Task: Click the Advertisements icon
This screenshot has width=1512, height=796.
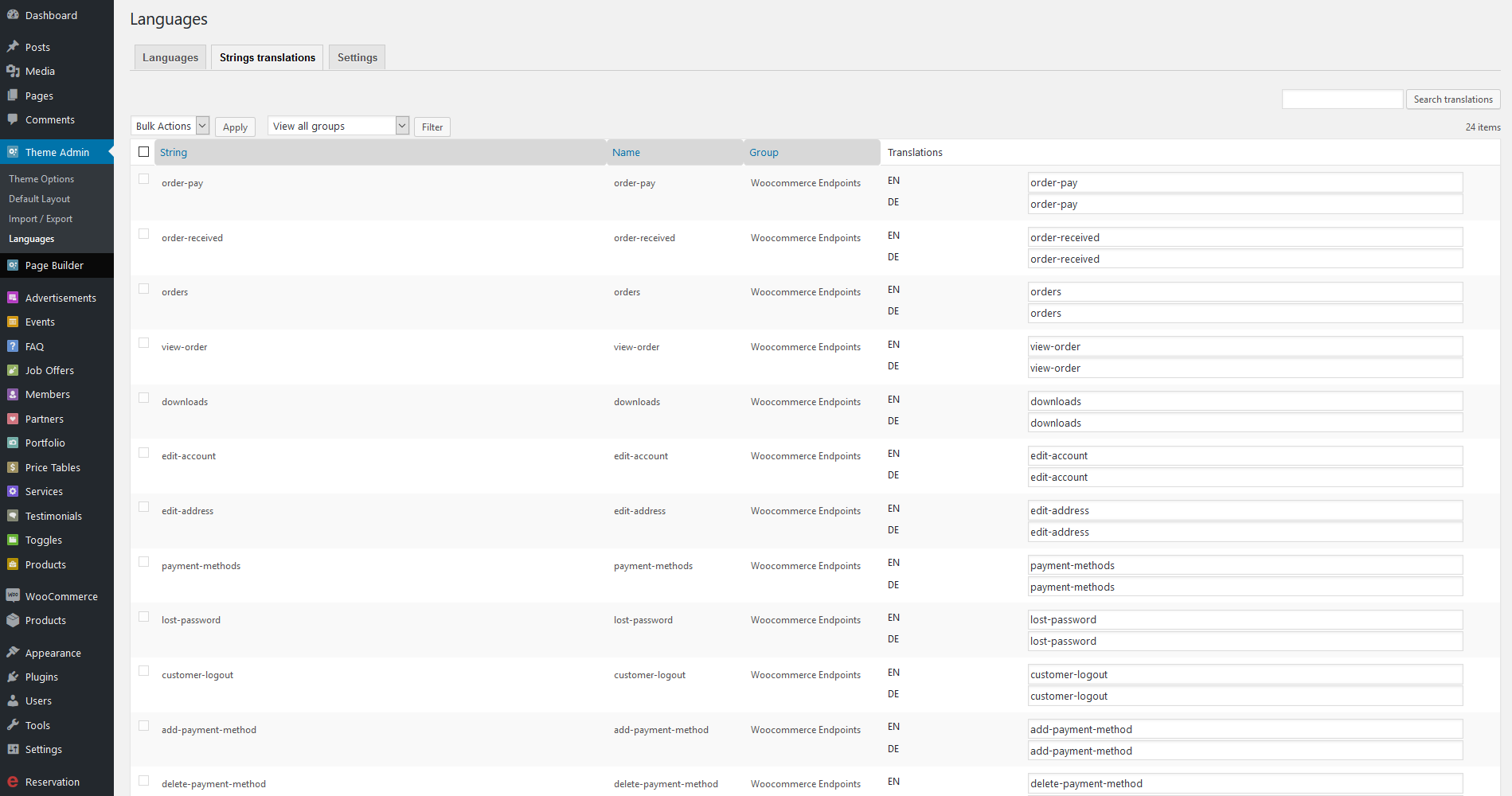Action: [x=13, y=298]
